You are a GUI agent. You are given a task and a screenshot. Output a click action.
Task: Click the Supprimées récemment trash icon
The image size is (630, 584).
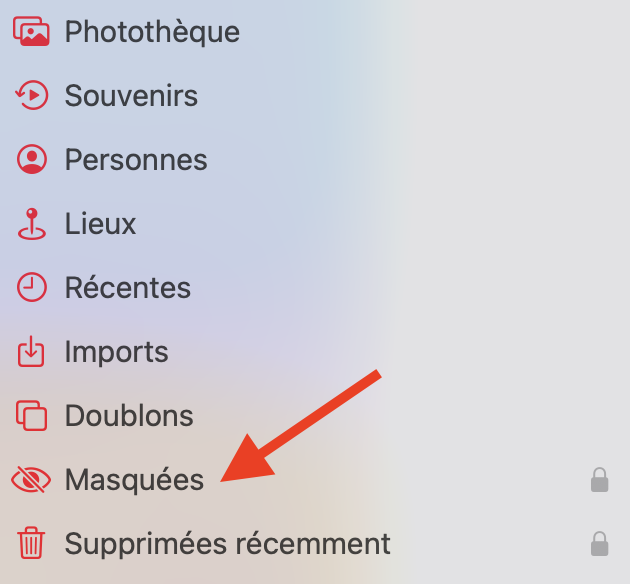point(32,544)
